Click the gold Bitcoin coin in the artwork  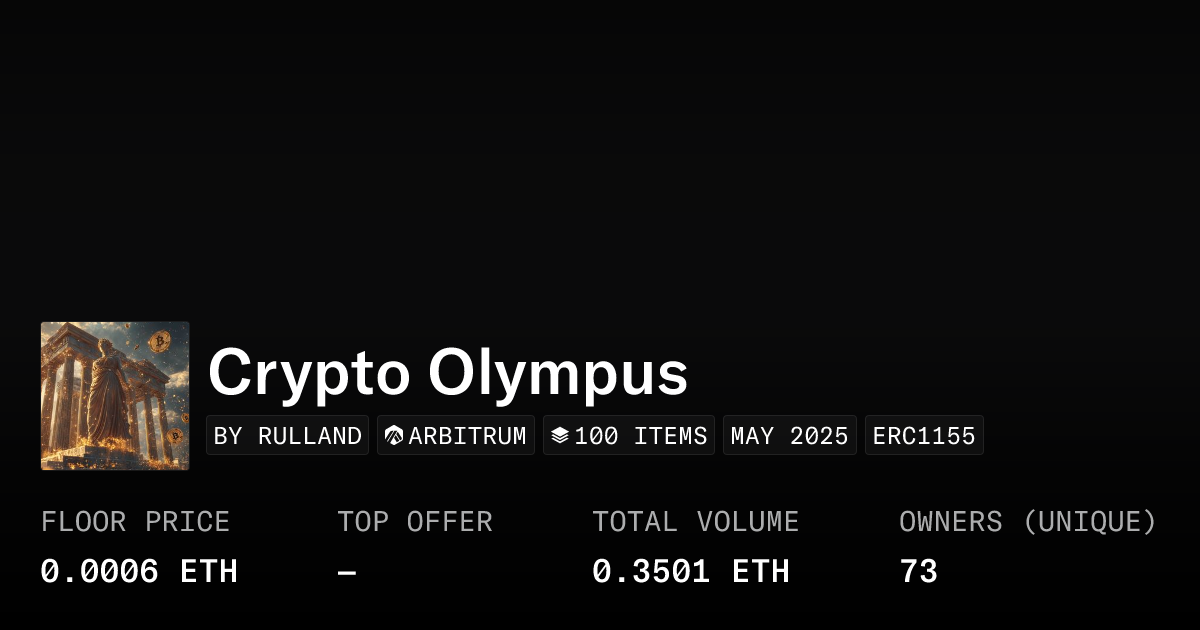(159, 343)
